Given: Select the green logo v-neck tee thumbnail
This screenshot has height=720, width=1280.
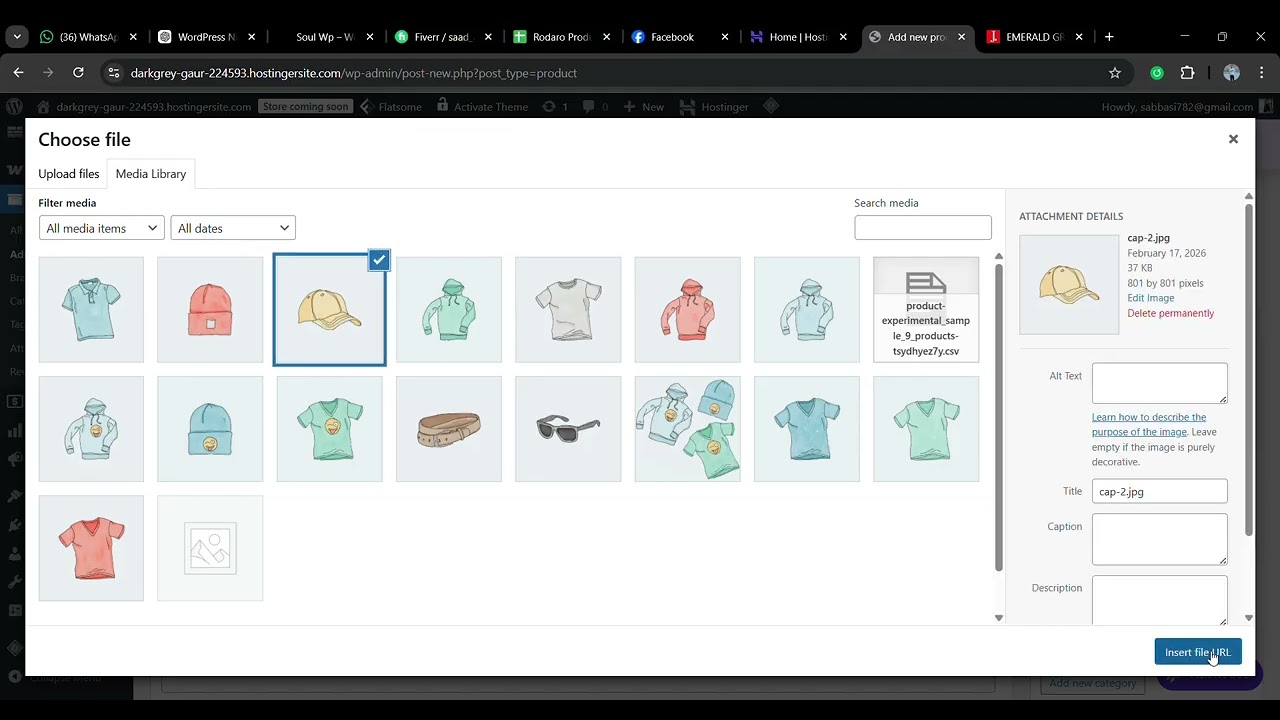Looking at the screenshot, I should pos(329,429).
